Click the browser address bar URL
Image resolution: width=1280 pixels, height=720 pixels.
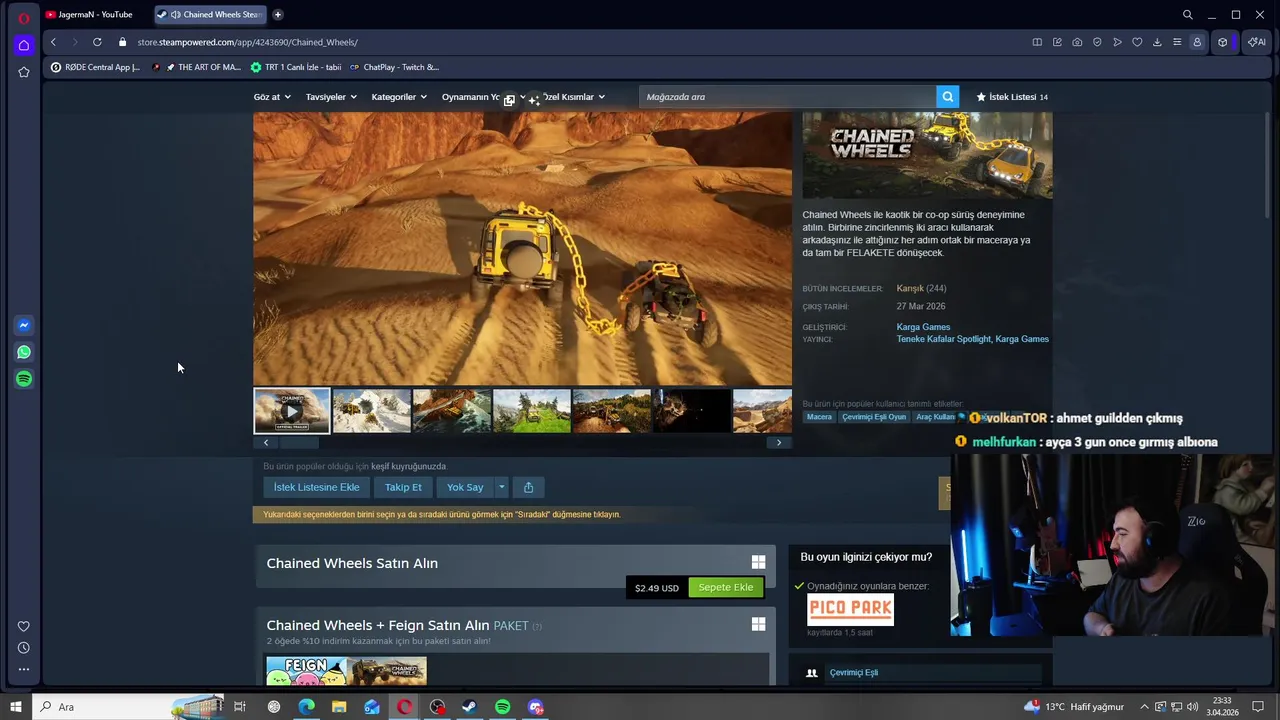point(247,42)
